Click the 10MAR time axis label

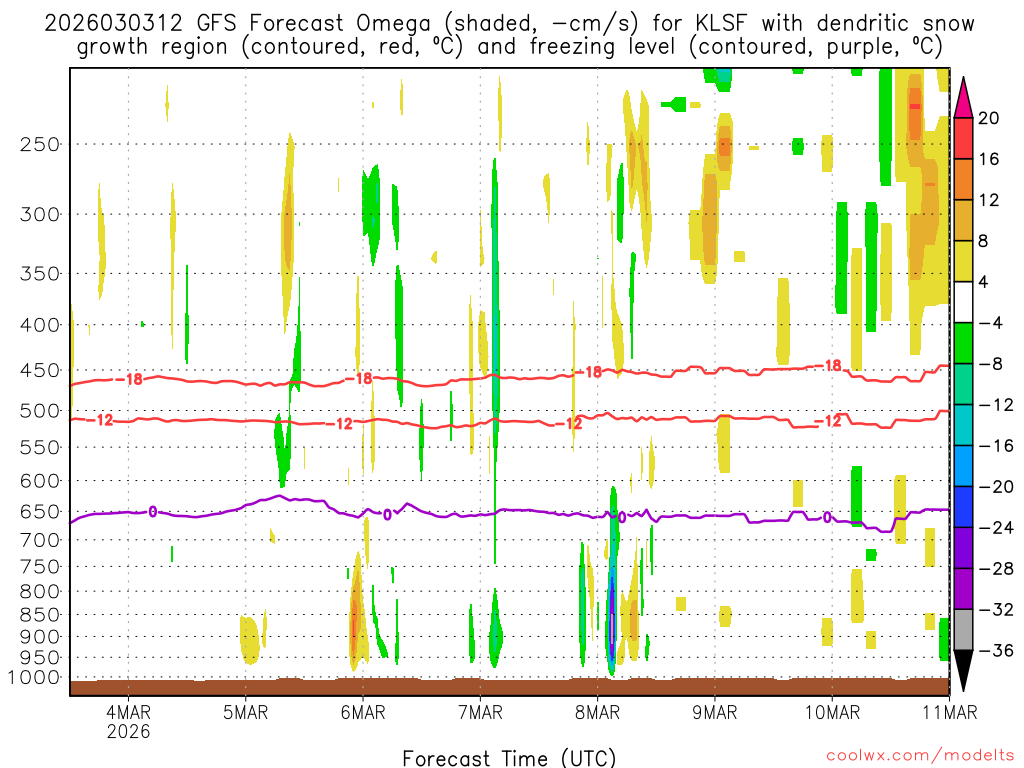click(833, 712)
